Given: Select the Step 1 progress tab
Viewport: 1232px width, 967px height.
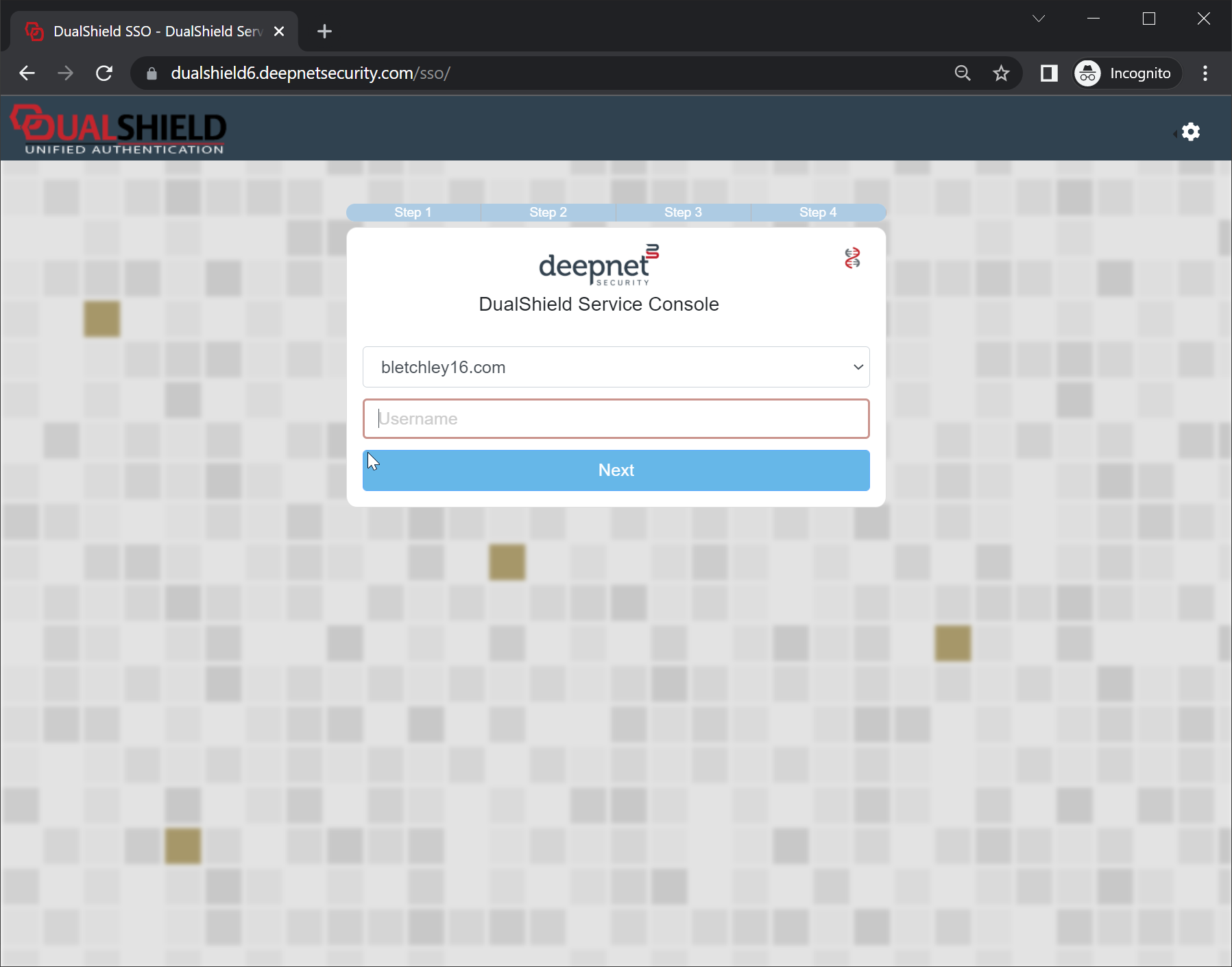Looking at the screenshot, I should tap(413, 213).
